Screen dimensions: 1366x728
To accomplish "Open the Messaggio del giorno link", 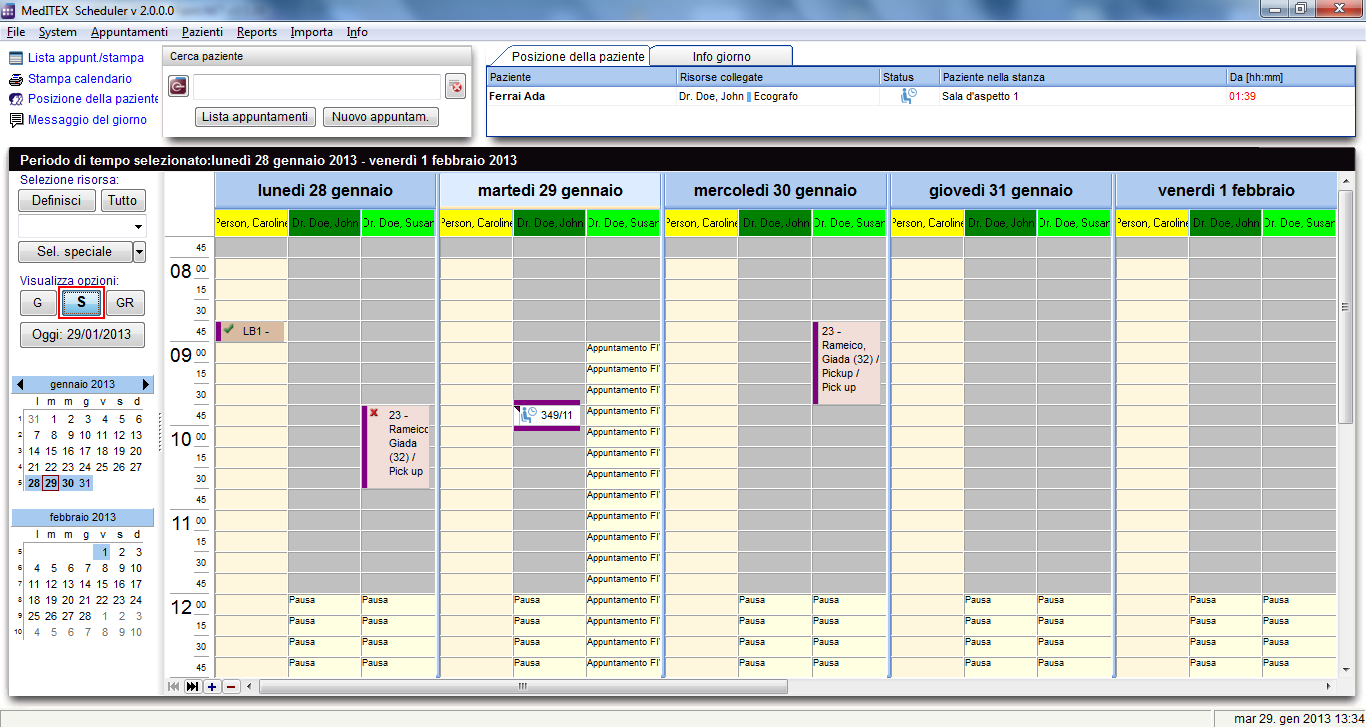I will click(87, 120).
